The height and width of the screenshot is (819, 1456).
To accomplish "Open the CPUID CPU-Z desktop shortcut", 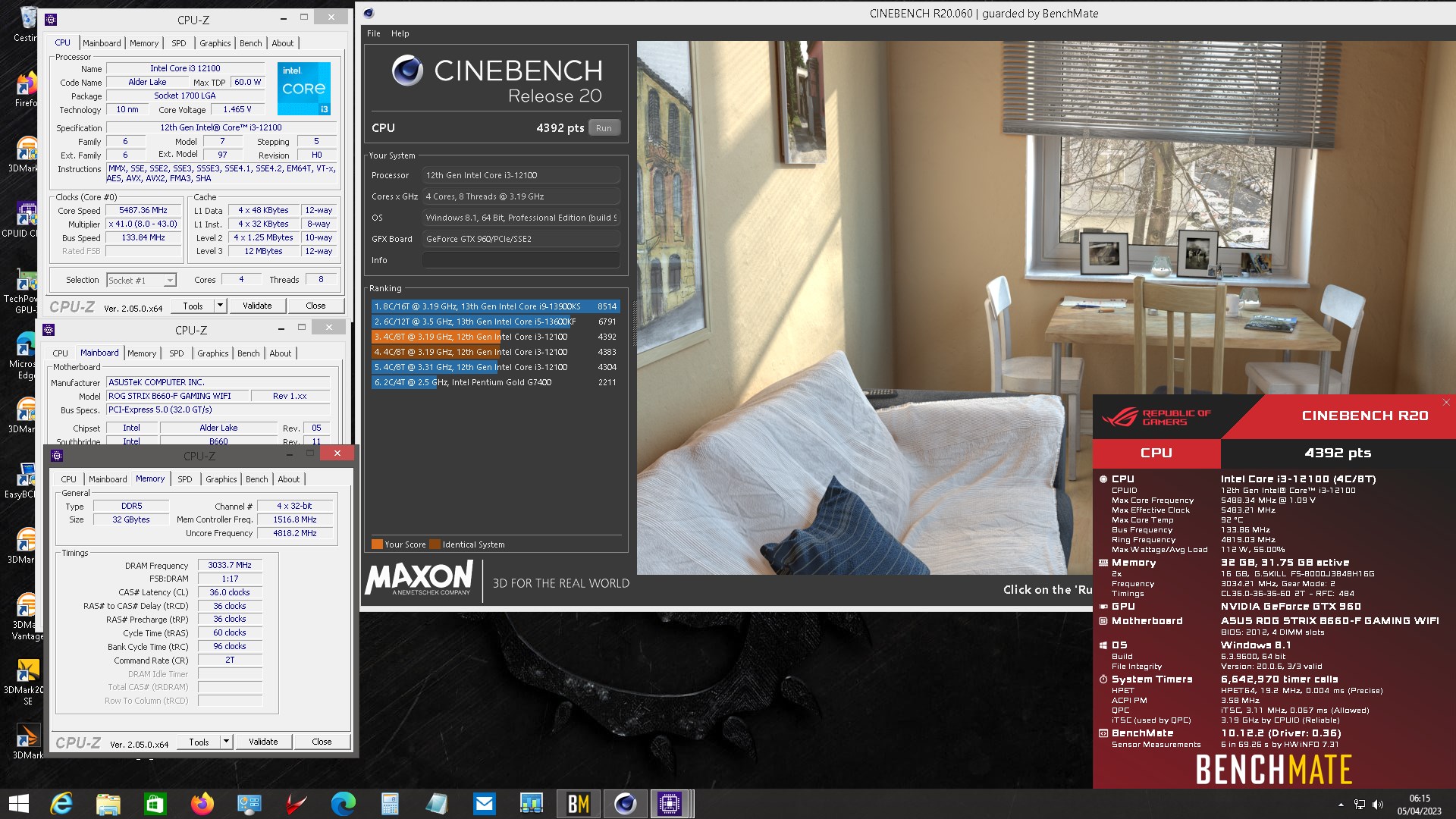I will [26, 220].
